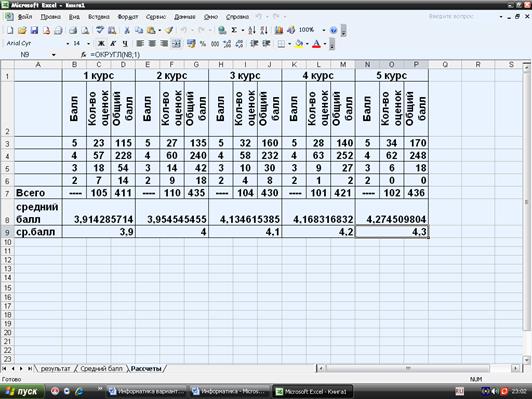Expand the Name Box N9 dropdown

[x=54, y=55]
